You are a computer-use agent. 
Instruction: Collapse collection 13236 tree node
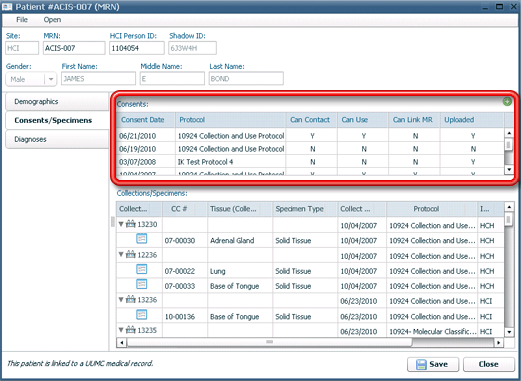[121, 300]
